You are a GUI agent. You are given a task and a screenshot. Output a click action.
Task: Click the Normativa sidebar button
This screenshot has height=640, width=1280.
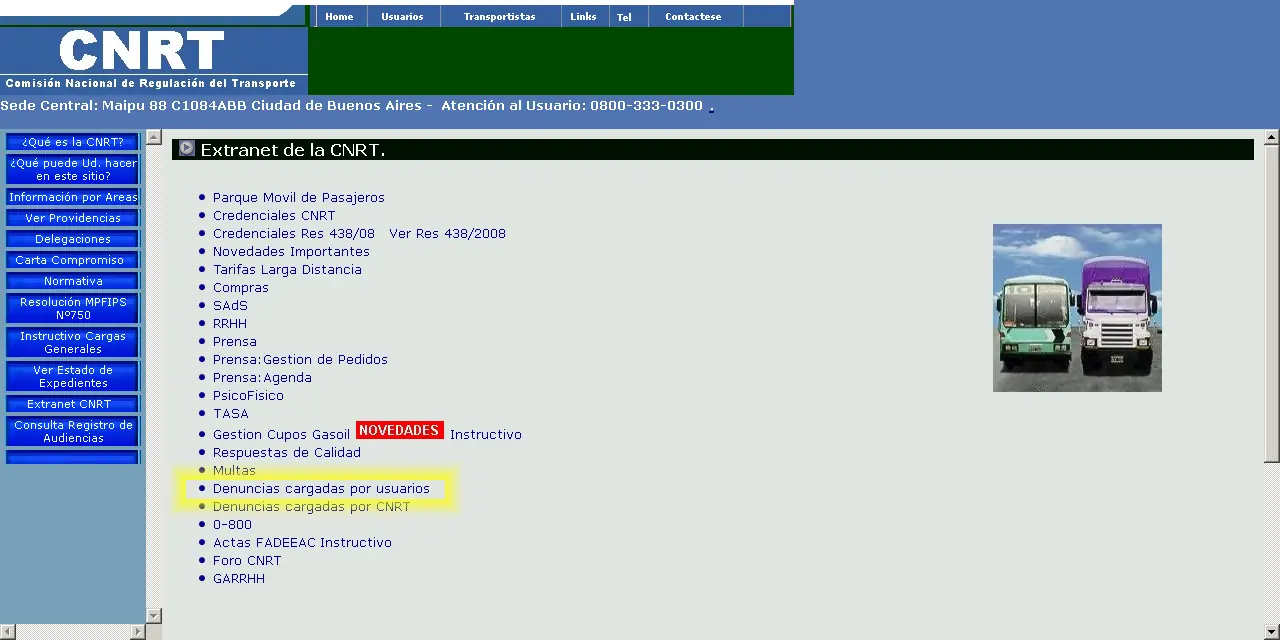pos(73,281)
